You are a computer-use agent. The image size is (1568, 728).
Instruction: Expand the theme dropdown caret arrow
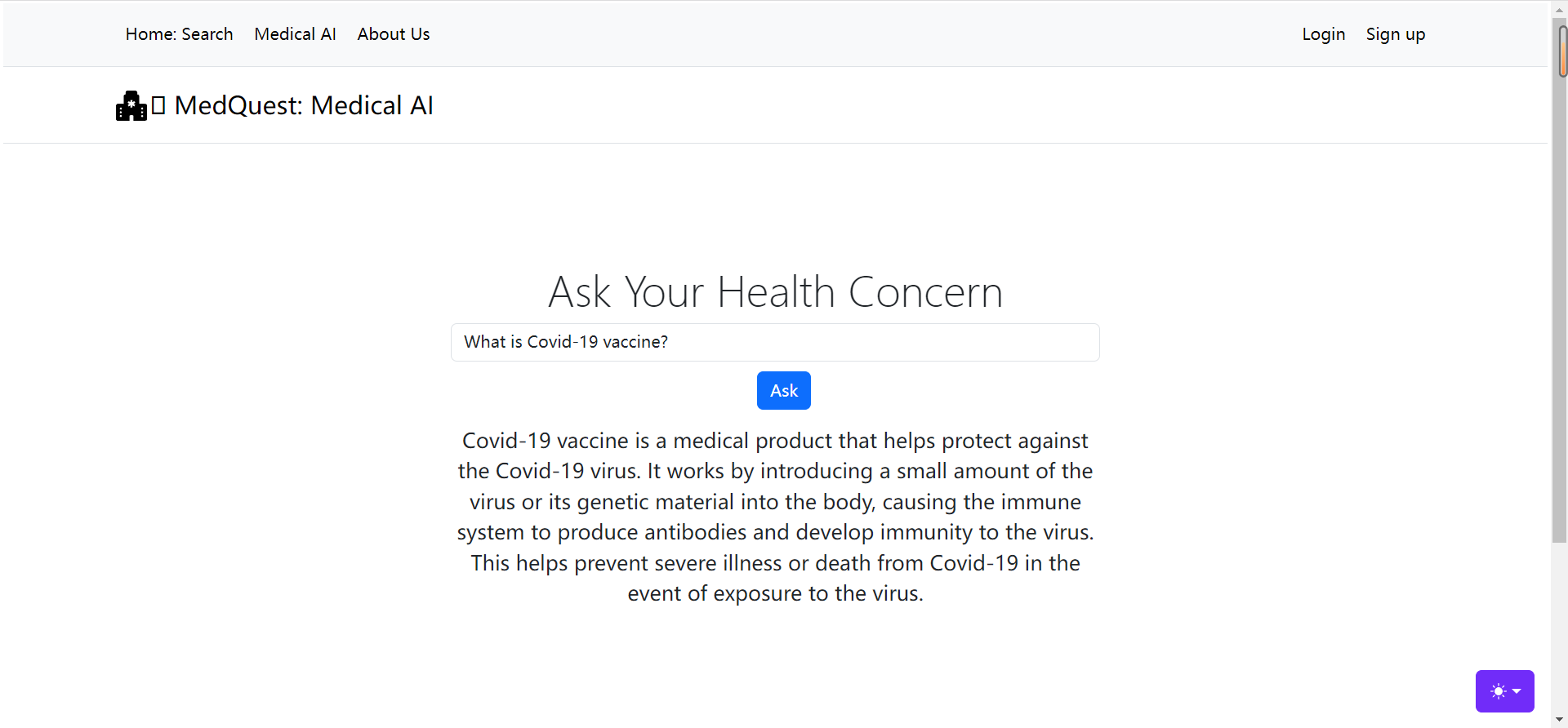(1517, 691)
